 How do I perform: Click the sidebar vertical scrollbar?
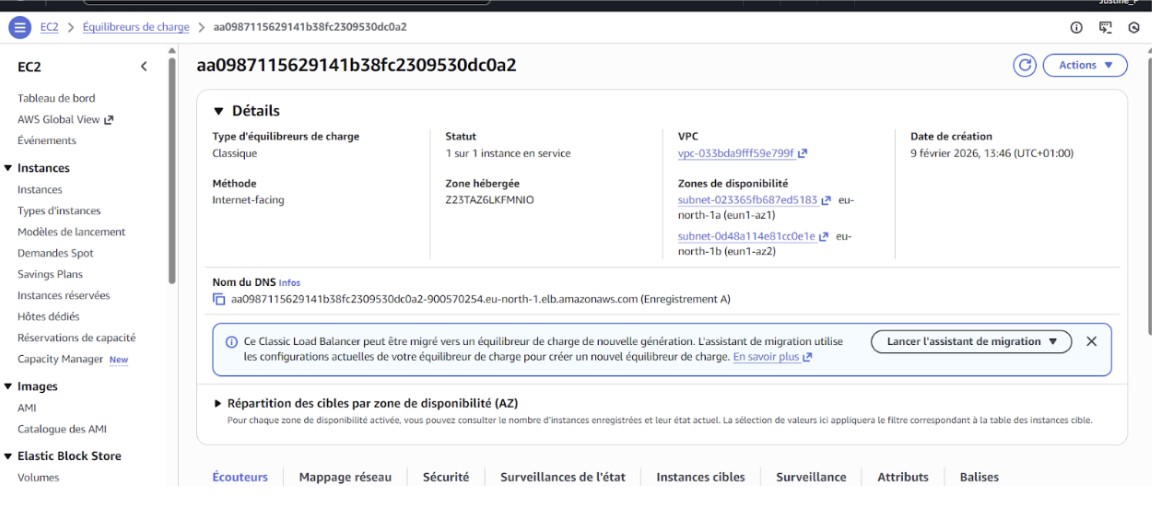[x=172, y=170]
